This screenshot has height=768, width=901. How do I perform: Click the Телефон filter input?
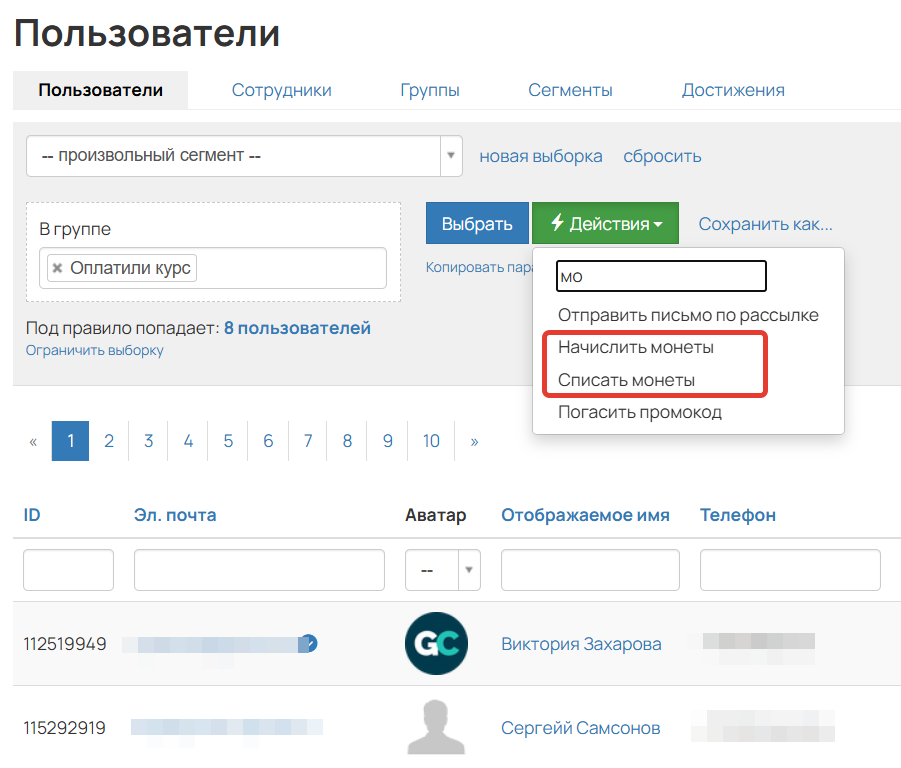pyautogui.click(x=790, y=570)
